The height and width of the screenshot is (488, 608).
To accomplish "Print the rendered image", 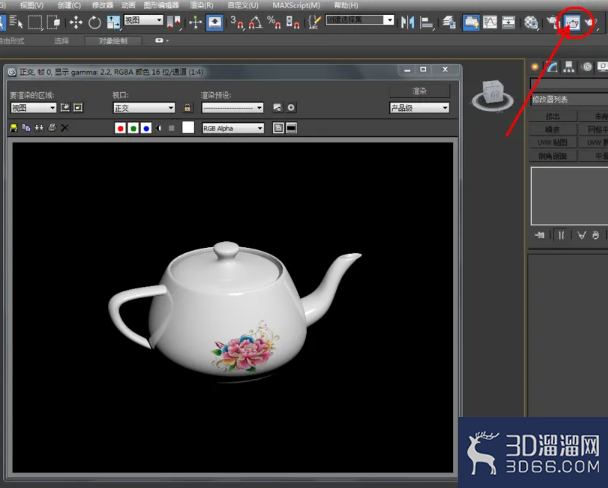I will [x=52, y=128].
